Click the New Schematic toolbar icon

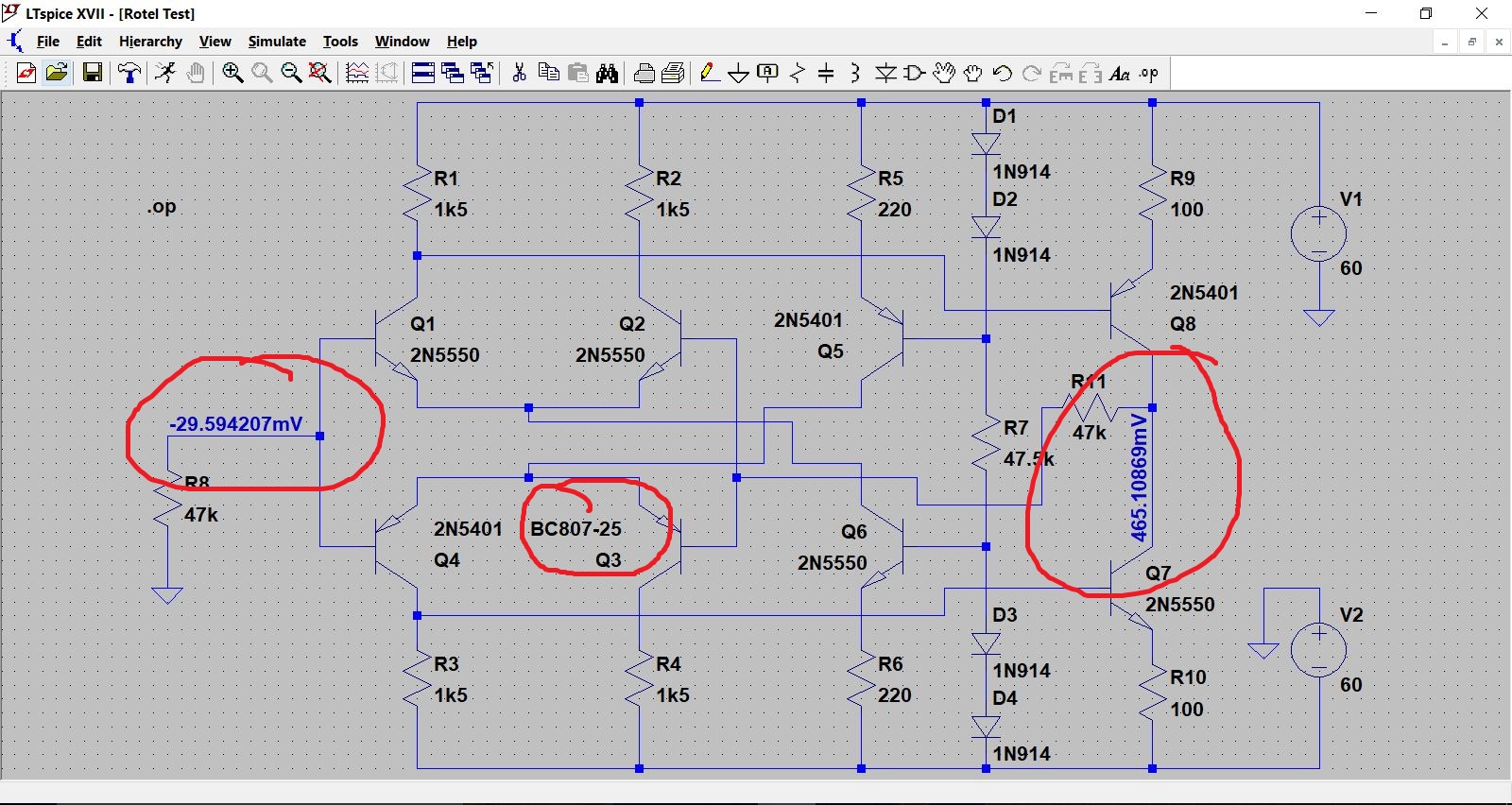tap(26, 73)
